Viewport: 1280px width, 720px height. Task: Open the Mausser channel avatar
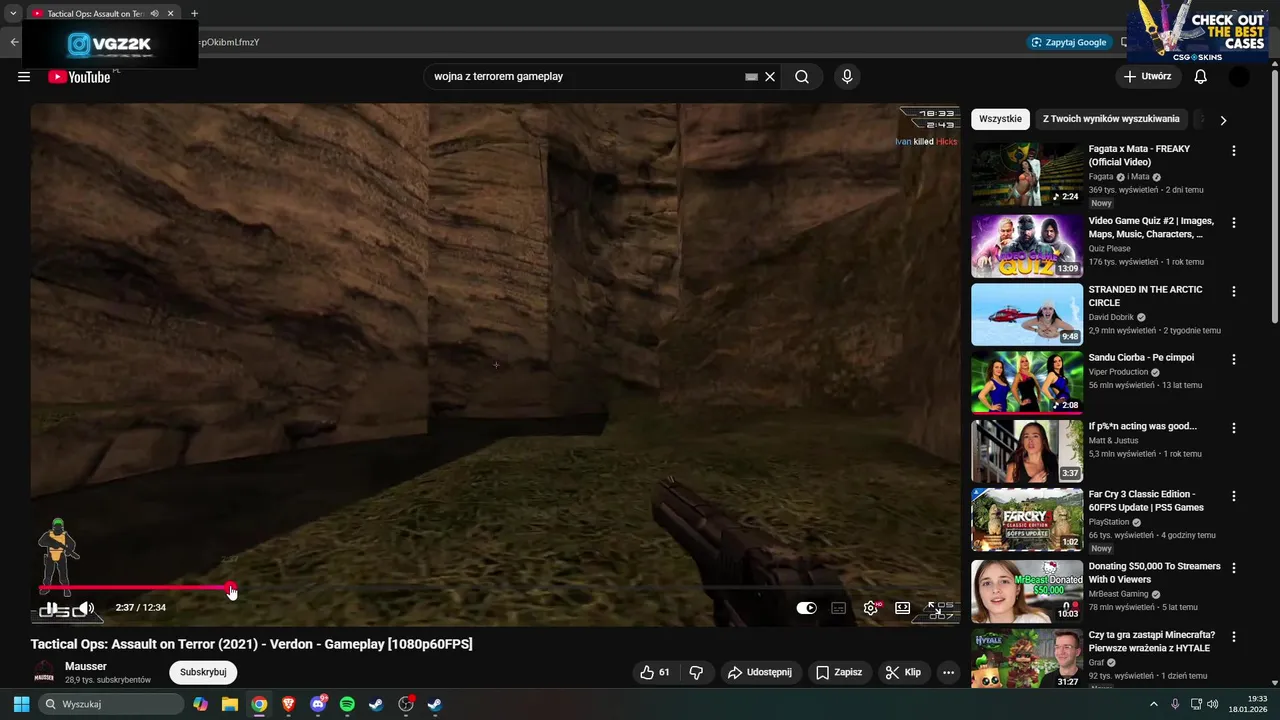pos(44,673)
